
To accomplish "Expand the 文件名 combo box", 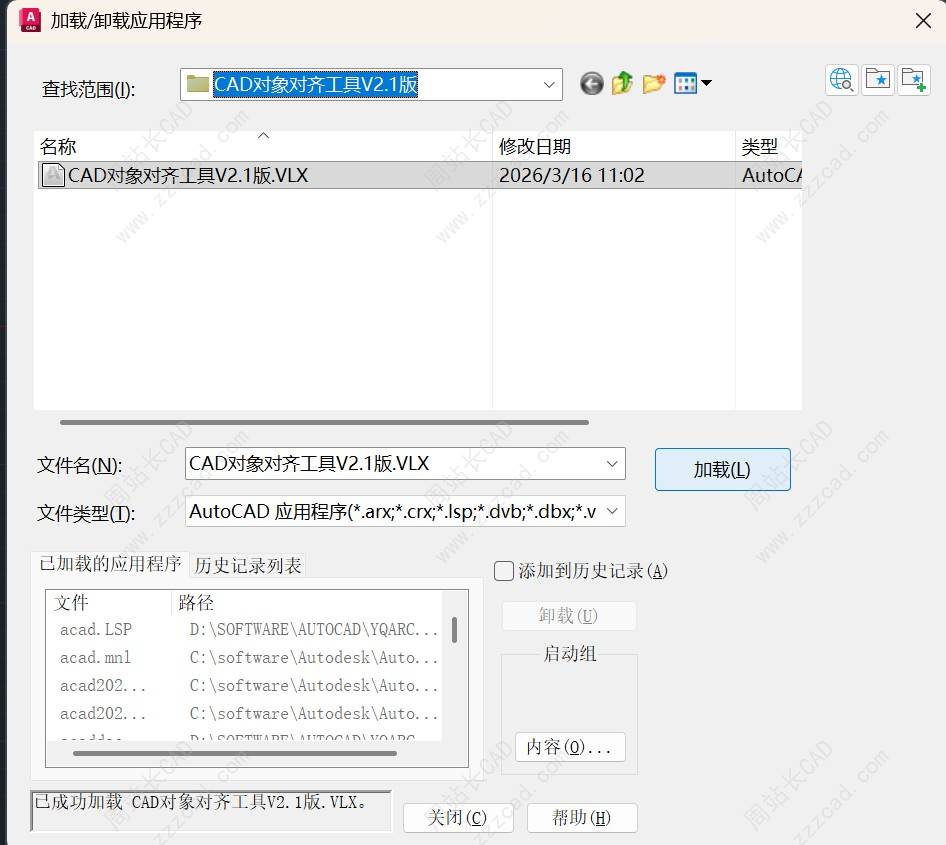I will coord(611,463).
